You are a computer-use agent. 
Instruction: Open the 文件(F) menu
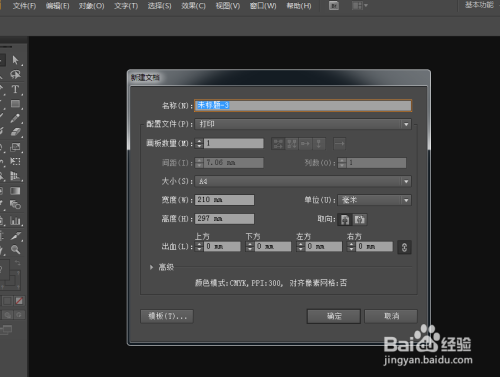(24, 6)
